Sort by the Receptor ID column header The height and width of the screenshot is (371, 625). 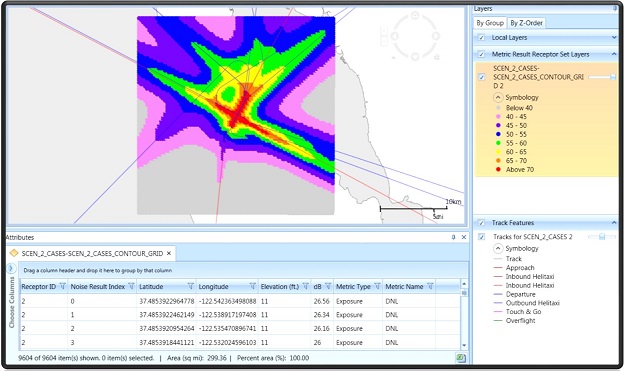point(39,287)
